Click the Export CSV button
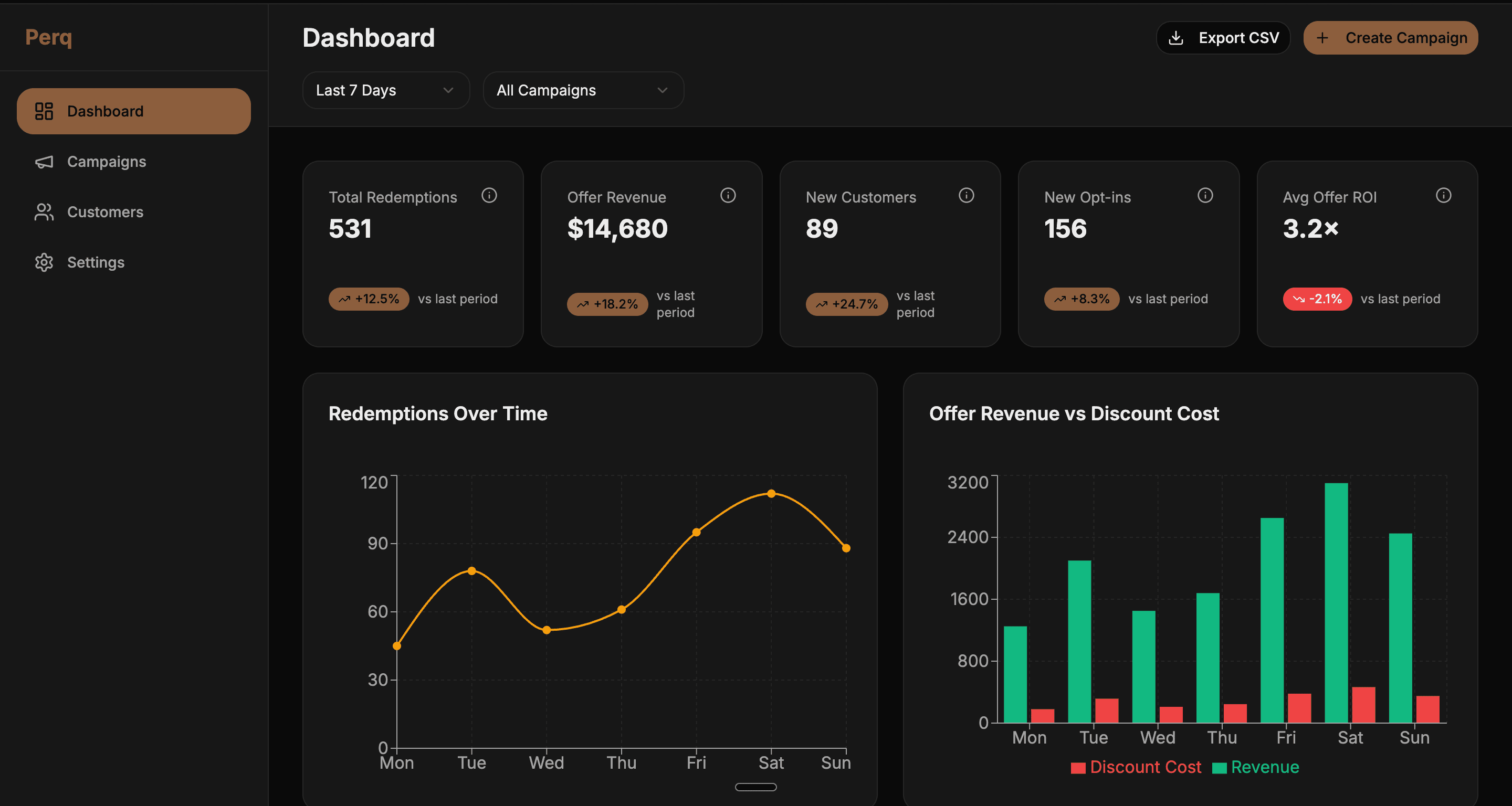 (x=1223, y=37)
